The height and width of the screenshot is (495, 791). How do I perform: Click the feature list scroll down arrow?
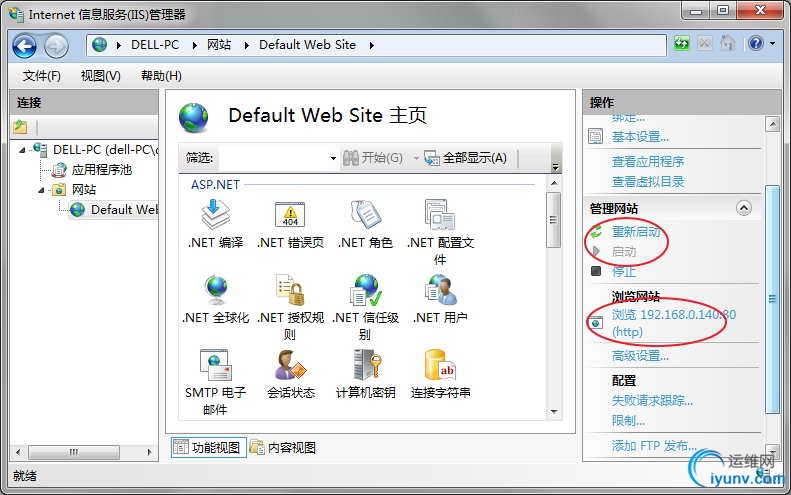tap(554, 412)
